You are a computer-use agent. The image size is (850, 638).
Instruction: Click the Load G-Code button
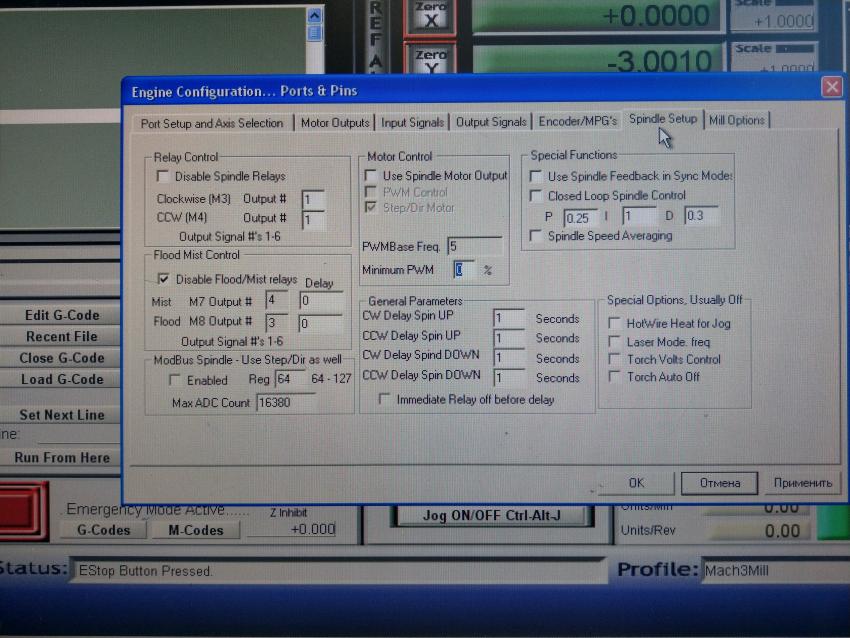pyautogui.click(x=62, y=380)
